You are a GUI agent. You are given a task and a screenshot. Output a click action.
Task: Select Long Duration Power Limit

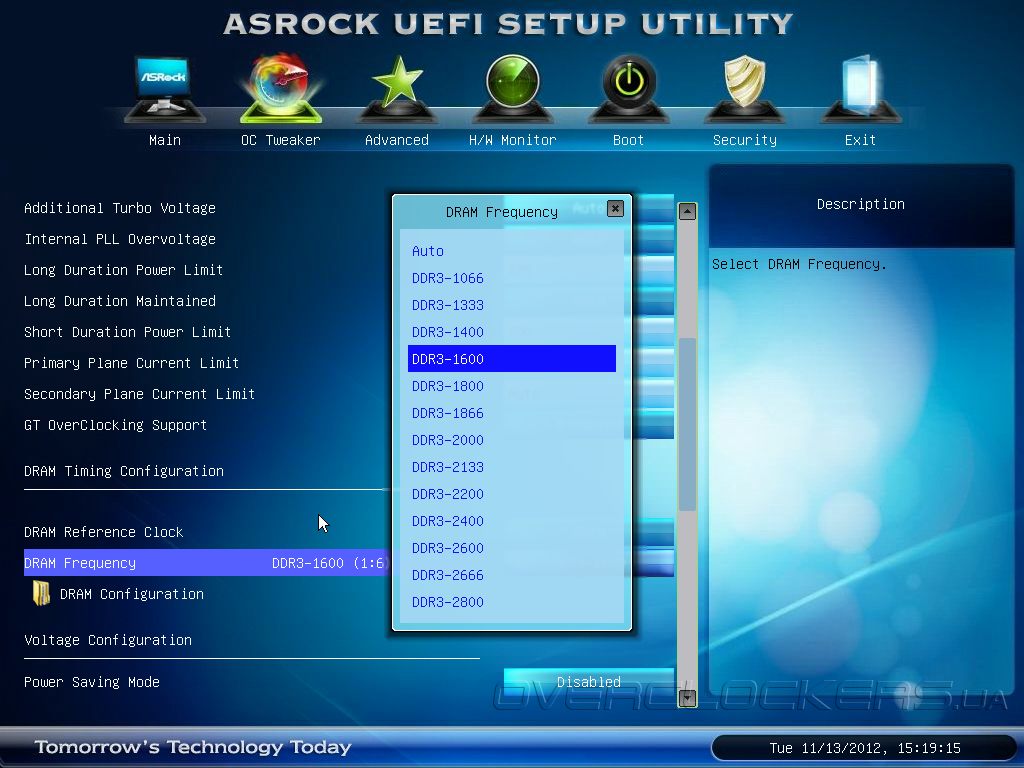[x=123, y=270]
